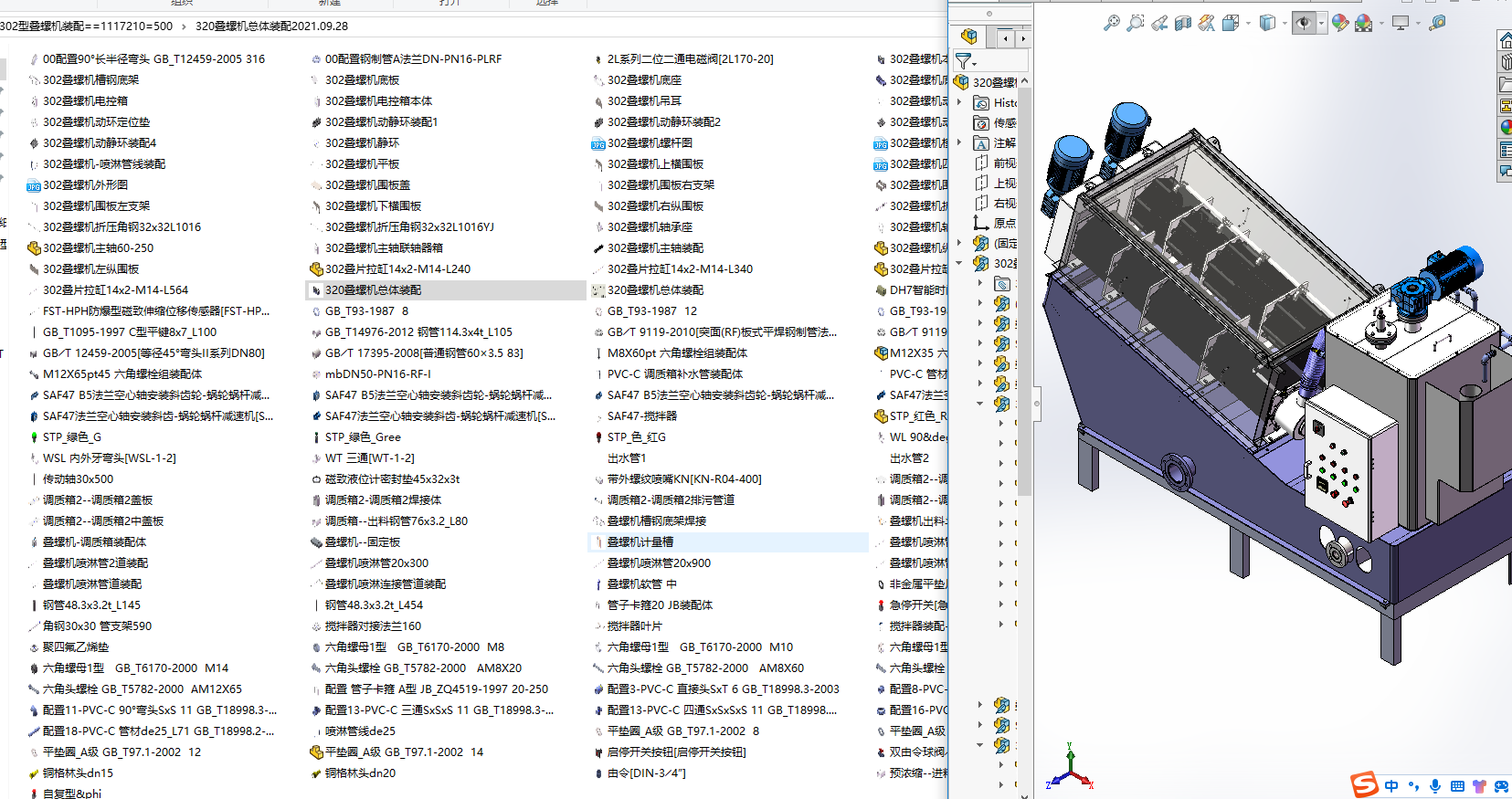Open the View Orientation dropdown arrow
This screenshot has width=1512, height=799.
point(1247,23)
